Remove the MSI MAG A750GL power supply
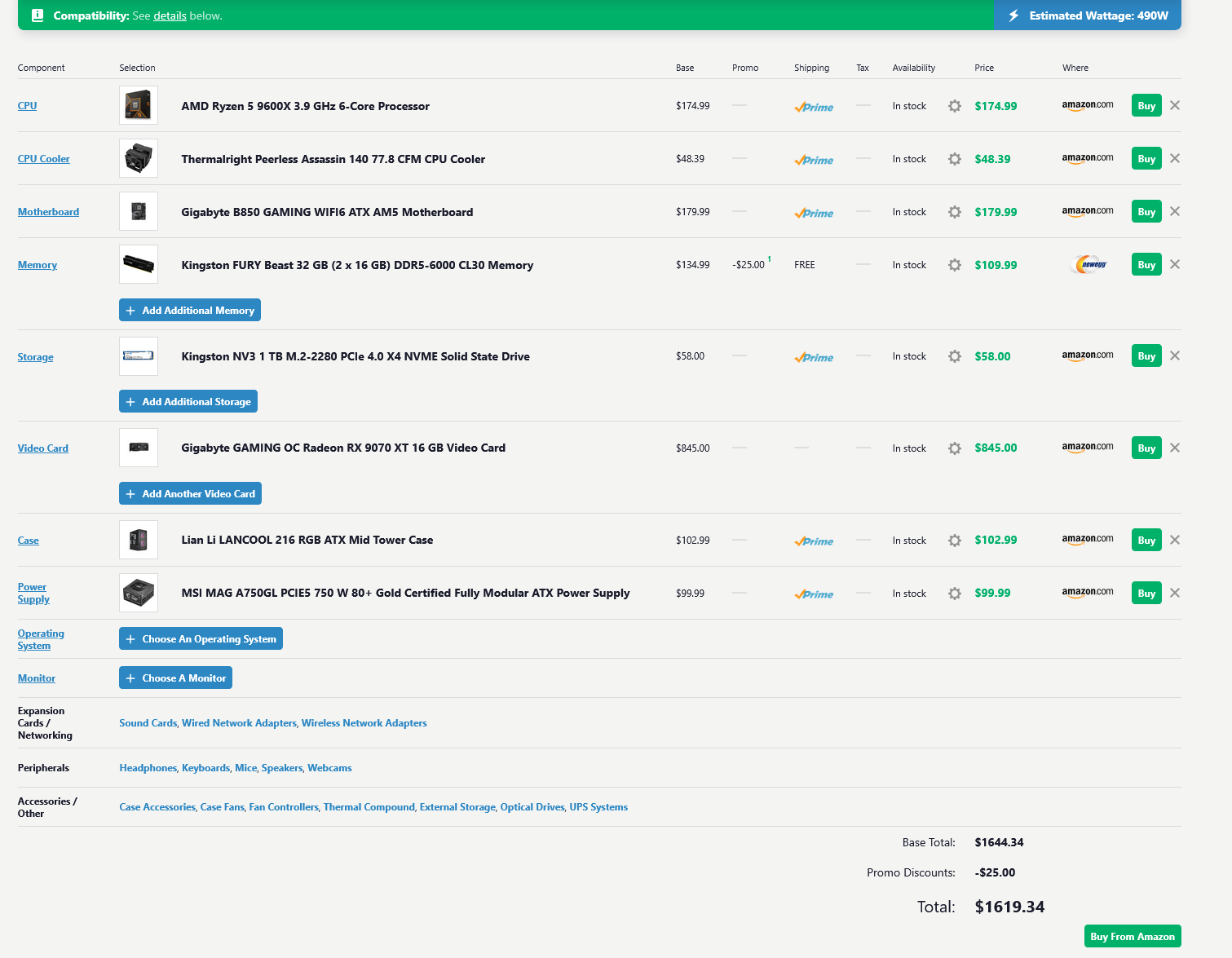 (1175, 593)
